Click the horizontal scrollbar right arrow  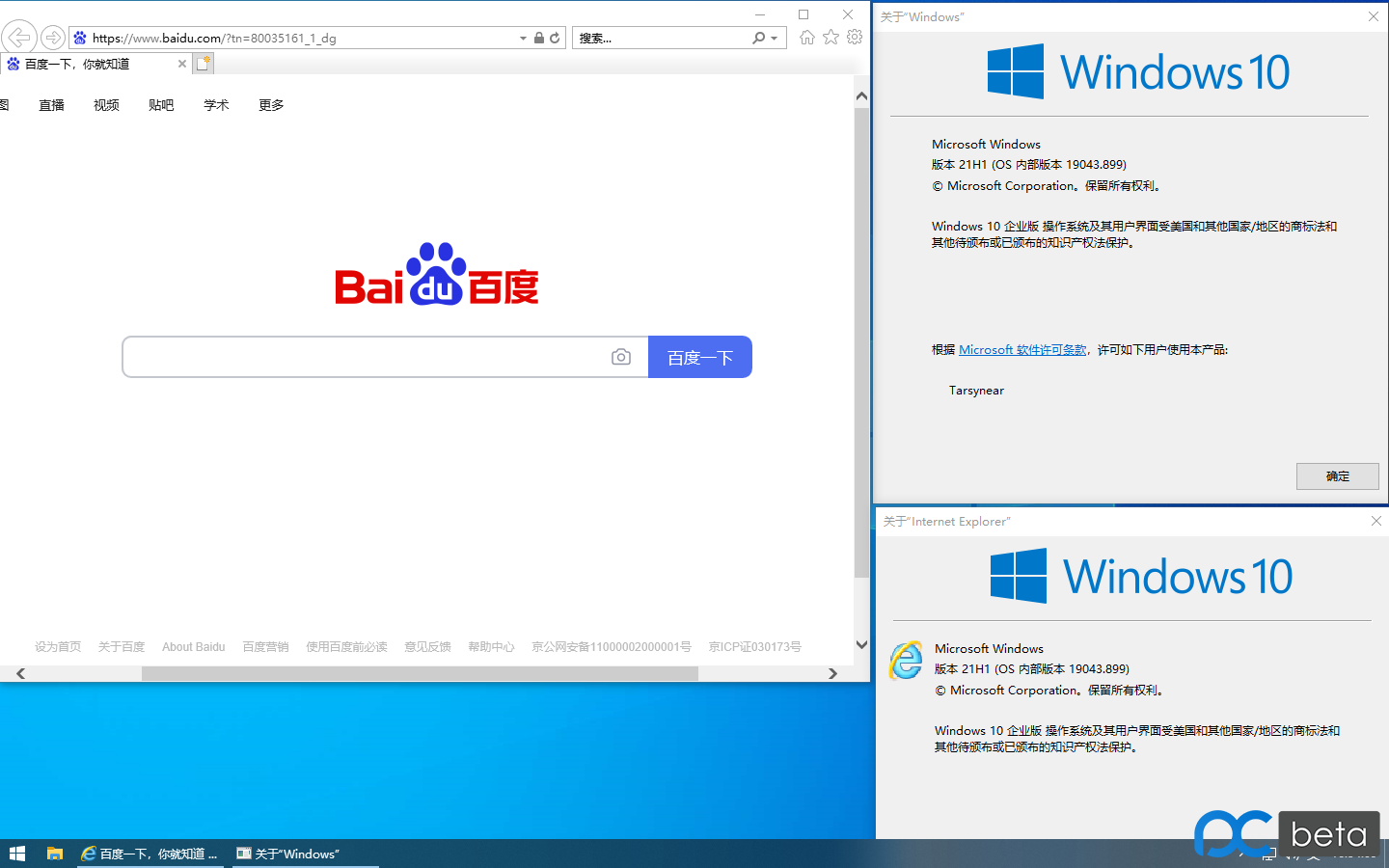tap(832, 673)
